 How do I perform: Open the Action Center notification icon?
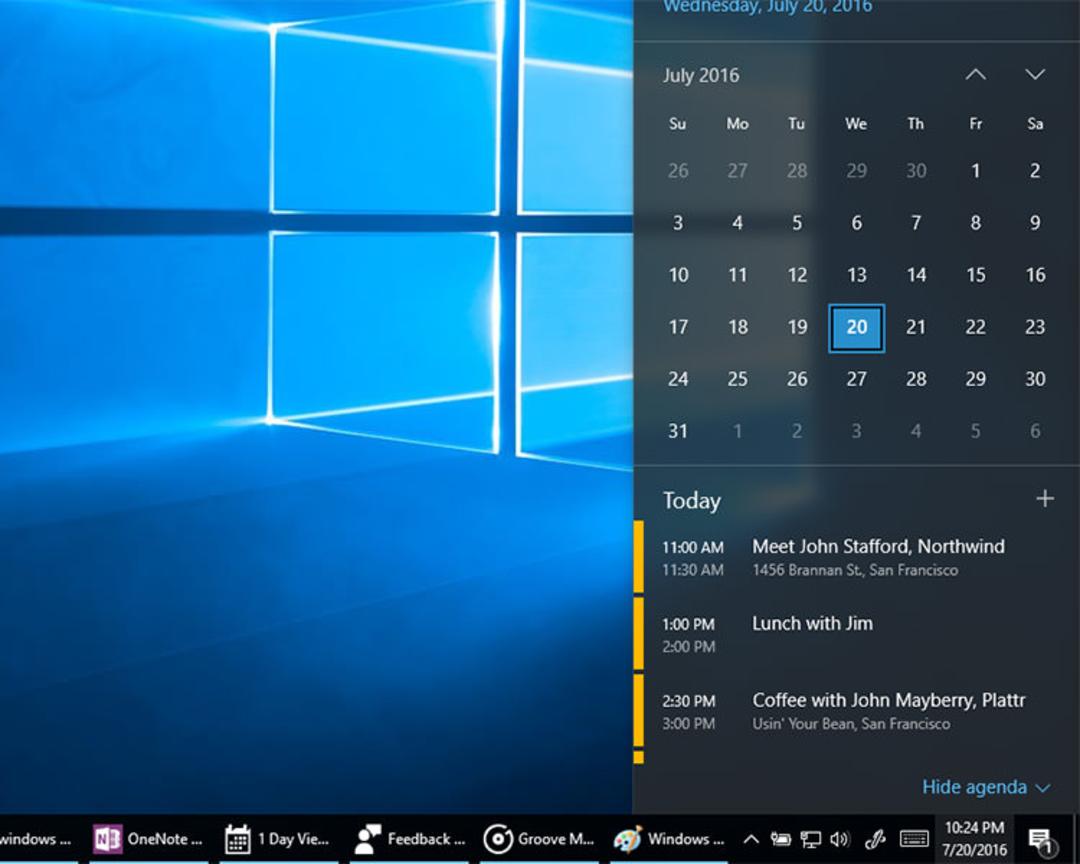pos(1040,839)
